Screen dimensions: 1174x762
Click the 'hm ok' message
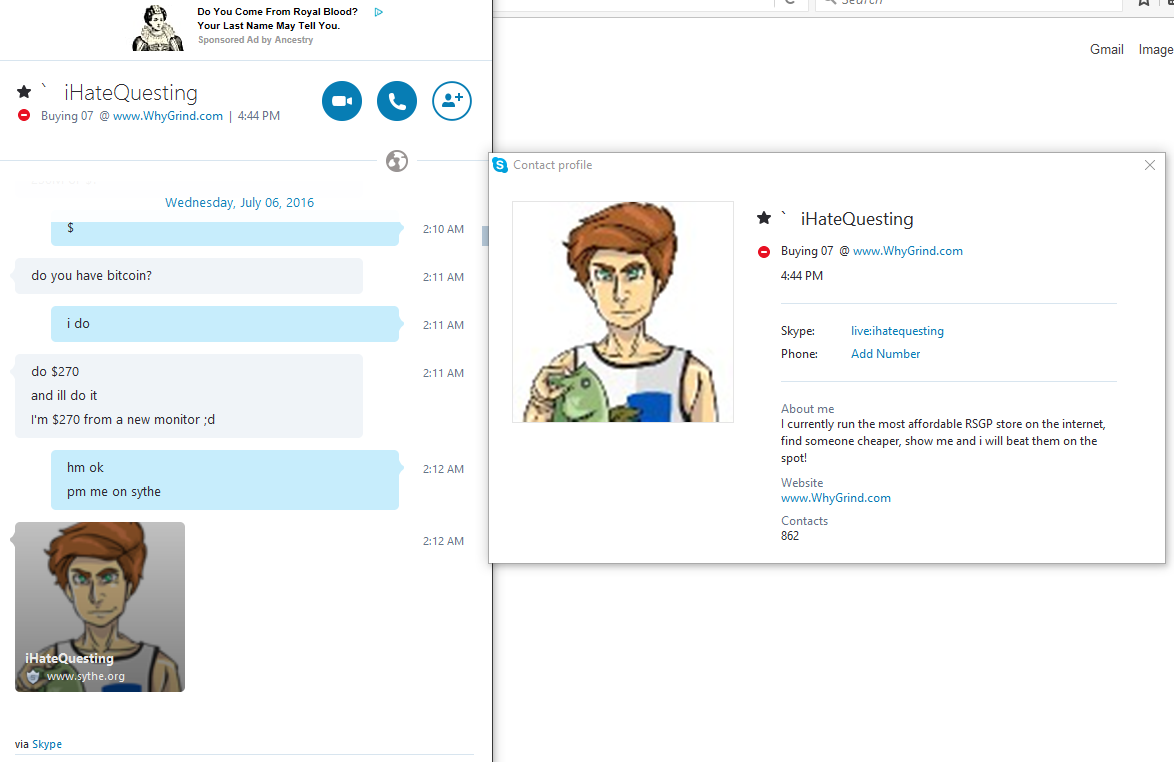coord(85,468)
